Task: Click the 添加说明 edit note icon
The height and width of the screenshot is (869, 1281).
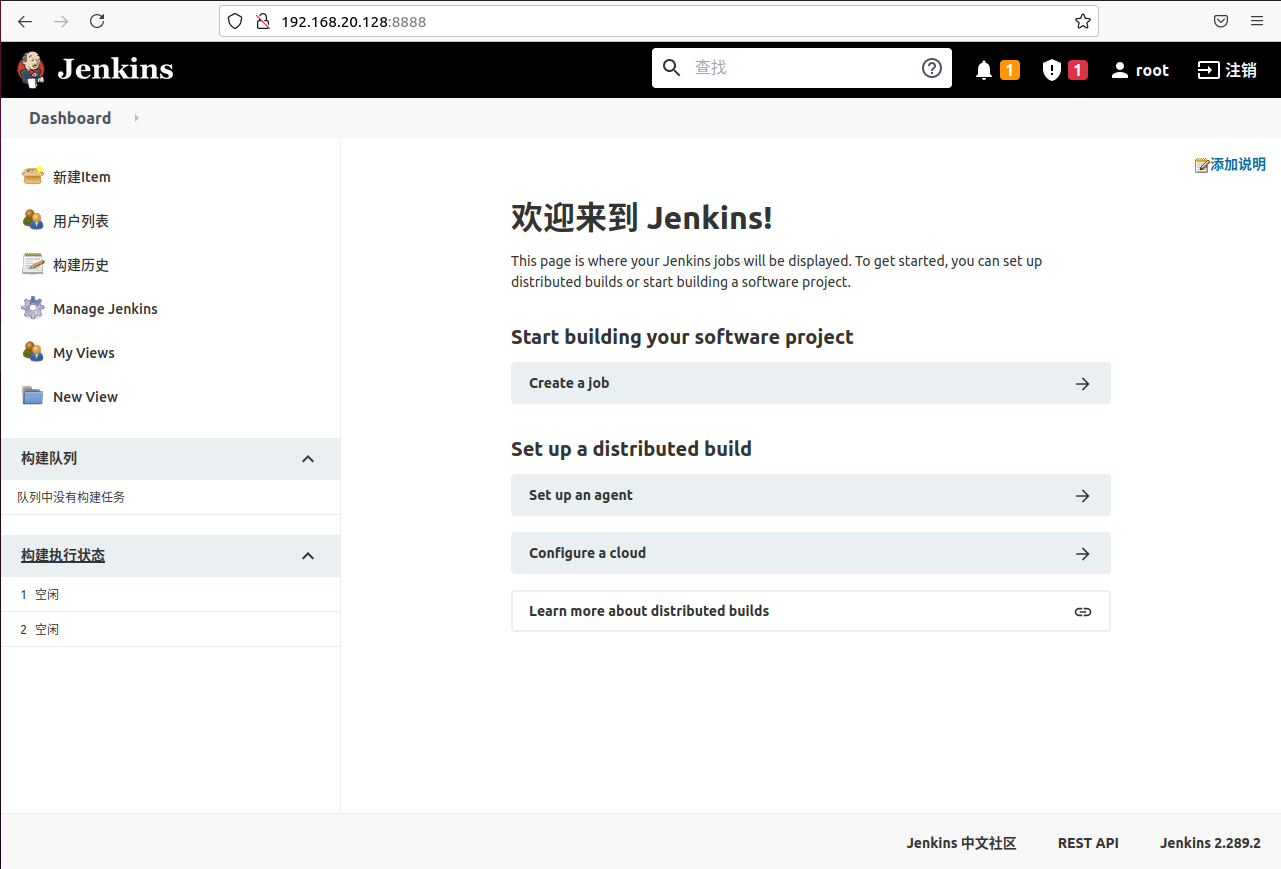Action: [x=1202, y=165]
